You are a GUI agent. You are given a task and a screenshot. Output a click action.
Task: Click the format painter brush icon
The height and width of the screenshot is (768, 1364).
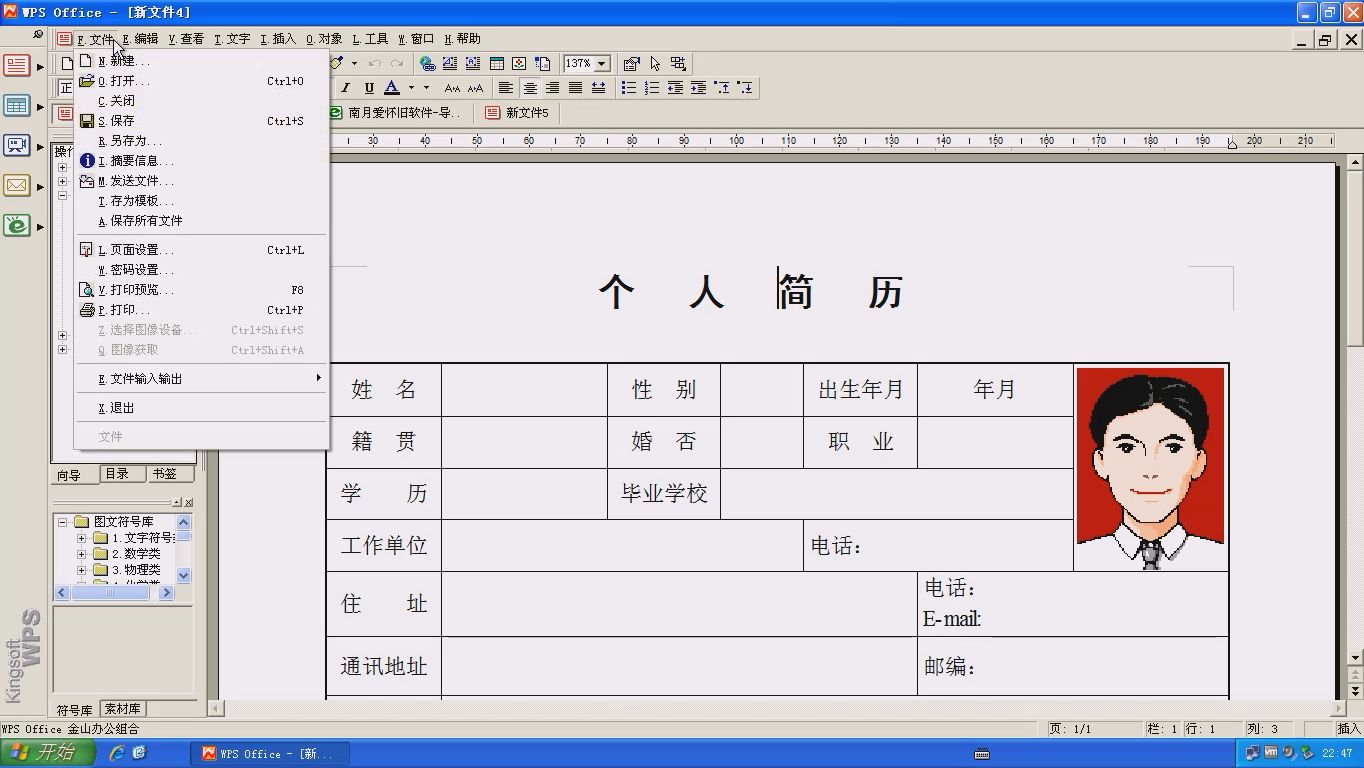[338, 63]
